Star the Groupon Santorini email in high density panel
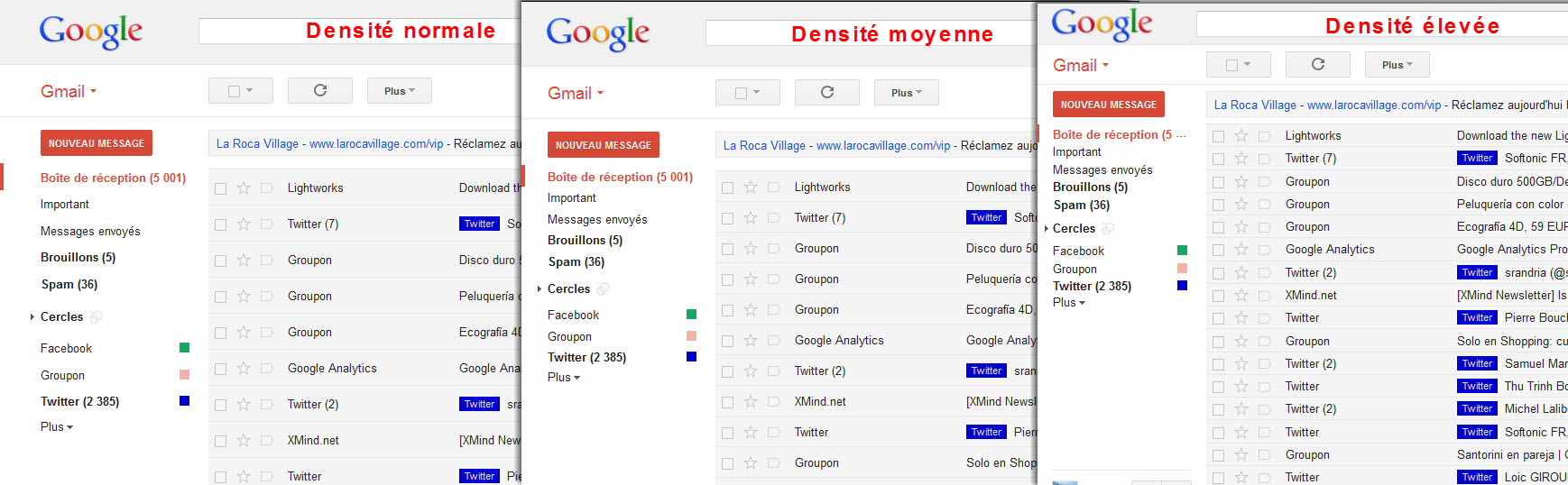This screenshot has height=485, width=1568. [x=1241, y=454]
